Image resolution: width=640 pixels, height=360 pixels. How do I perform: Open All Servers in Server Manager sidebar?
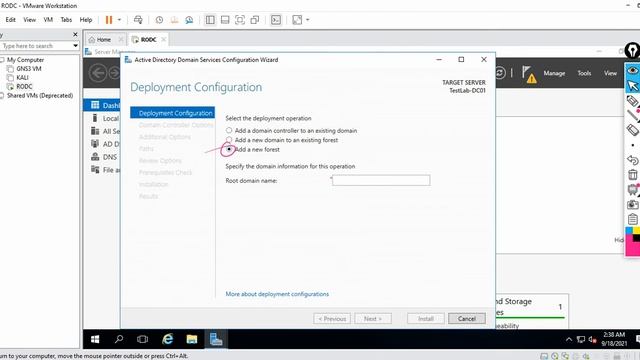[x=105, y=131]
